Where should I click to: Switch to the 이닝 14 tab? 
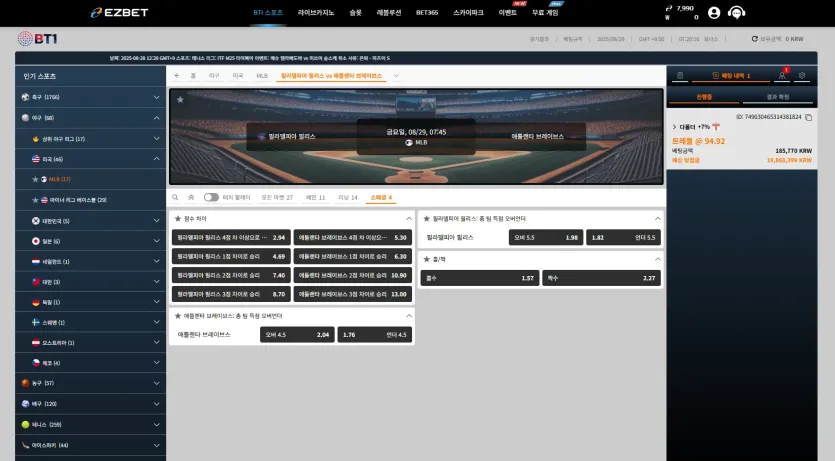[x=348, y=197]
